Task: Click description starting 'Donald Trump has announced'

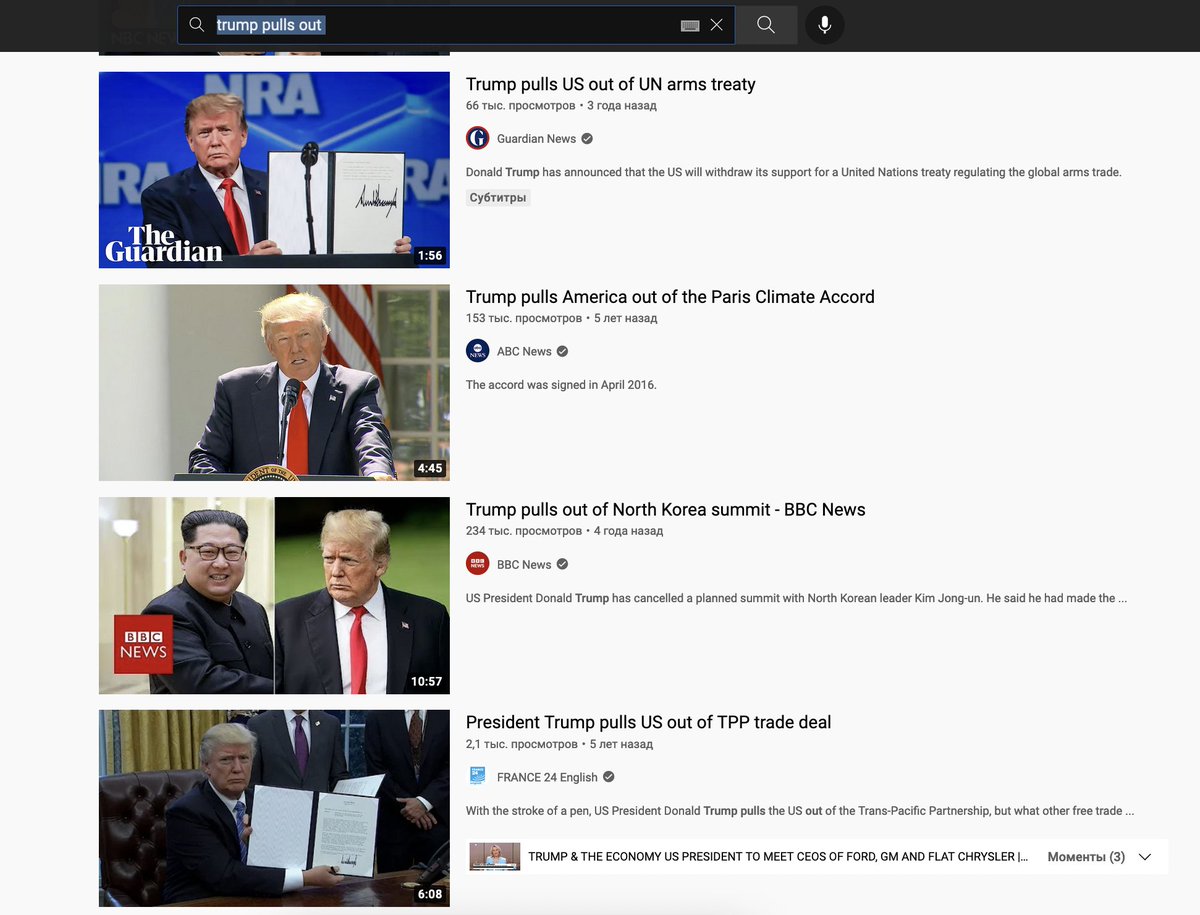Action: 794,172
